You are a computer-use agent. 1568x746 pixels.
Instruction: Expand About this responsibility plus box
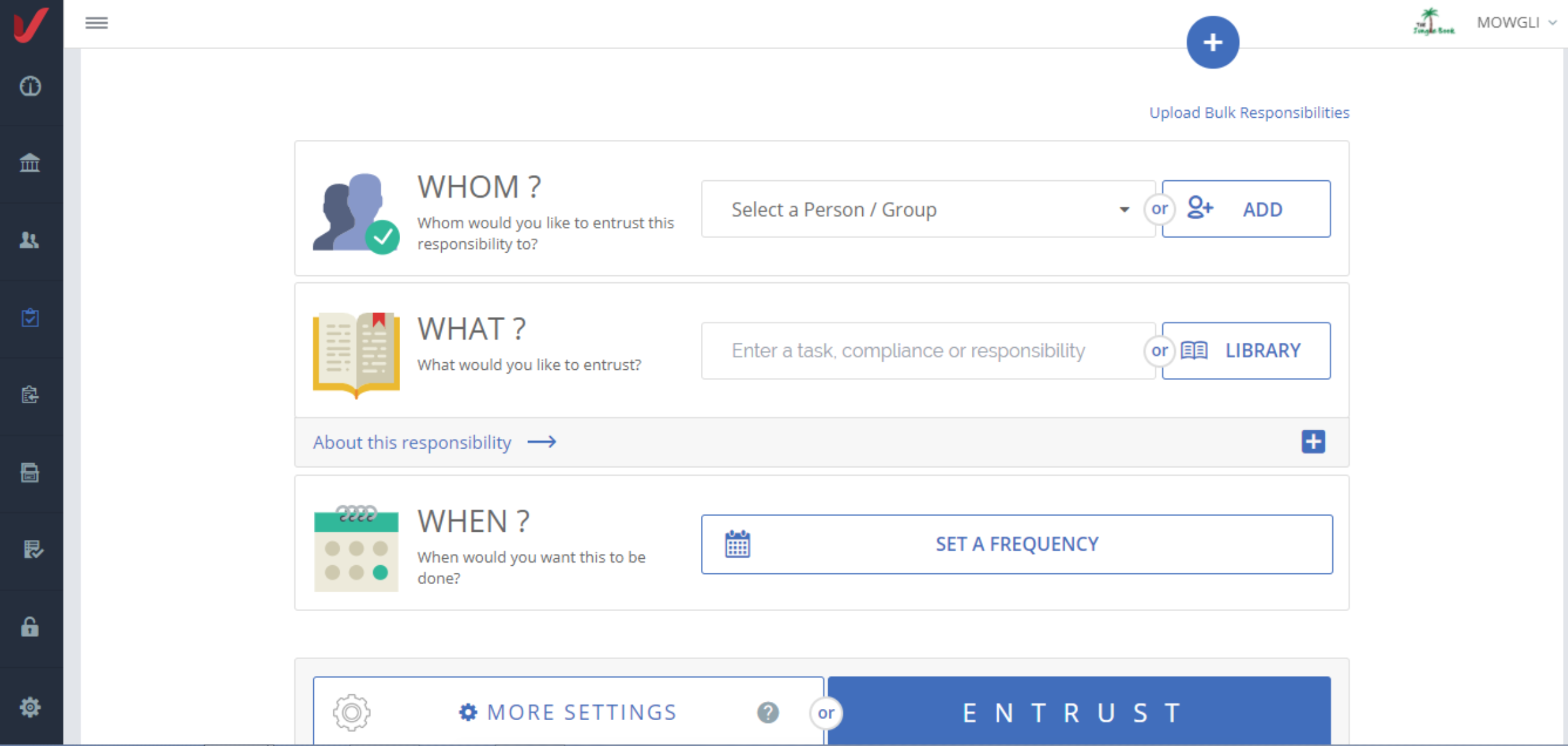[x=1313, y=442]
